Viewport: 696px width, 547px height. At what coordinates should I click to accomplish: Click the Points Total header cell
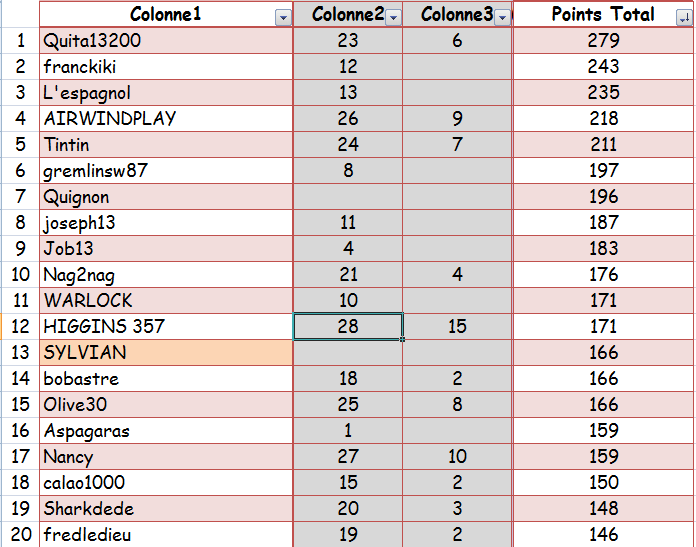[x=598, y=15]
